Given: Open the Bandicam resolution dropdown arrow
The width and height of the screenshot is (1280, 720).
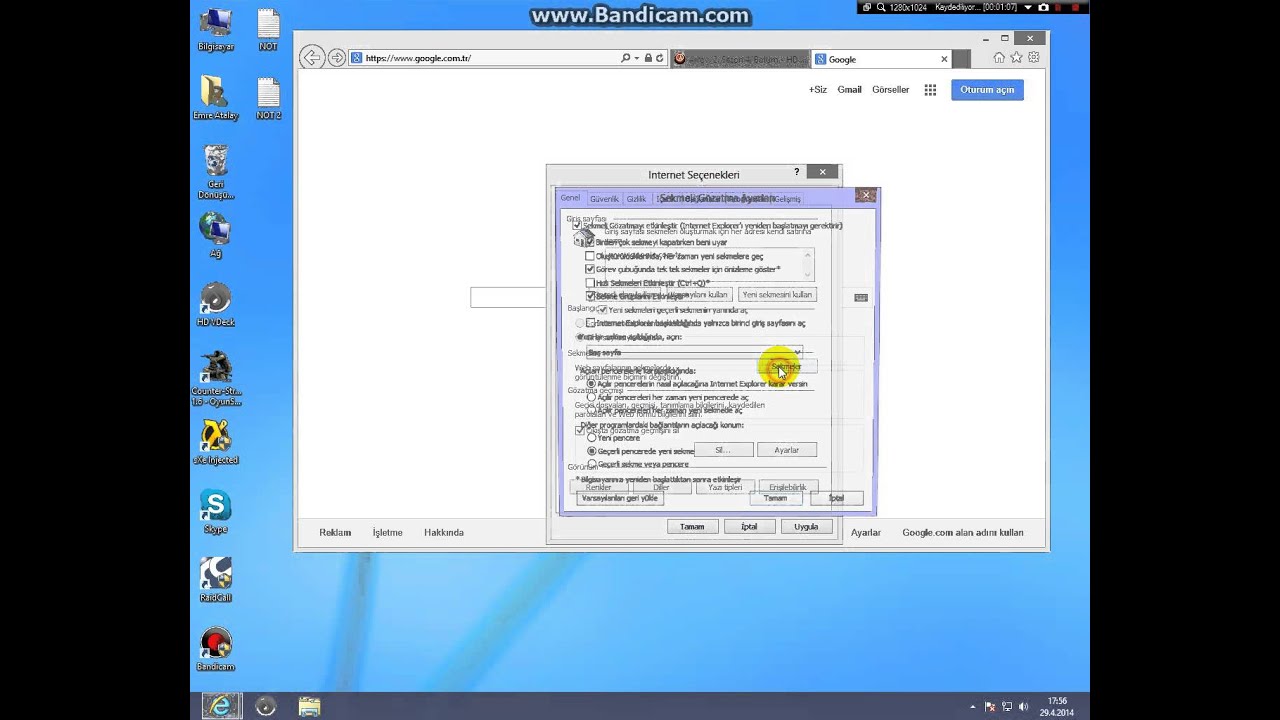Looking at the screenshot, I should coord(1027,7).
